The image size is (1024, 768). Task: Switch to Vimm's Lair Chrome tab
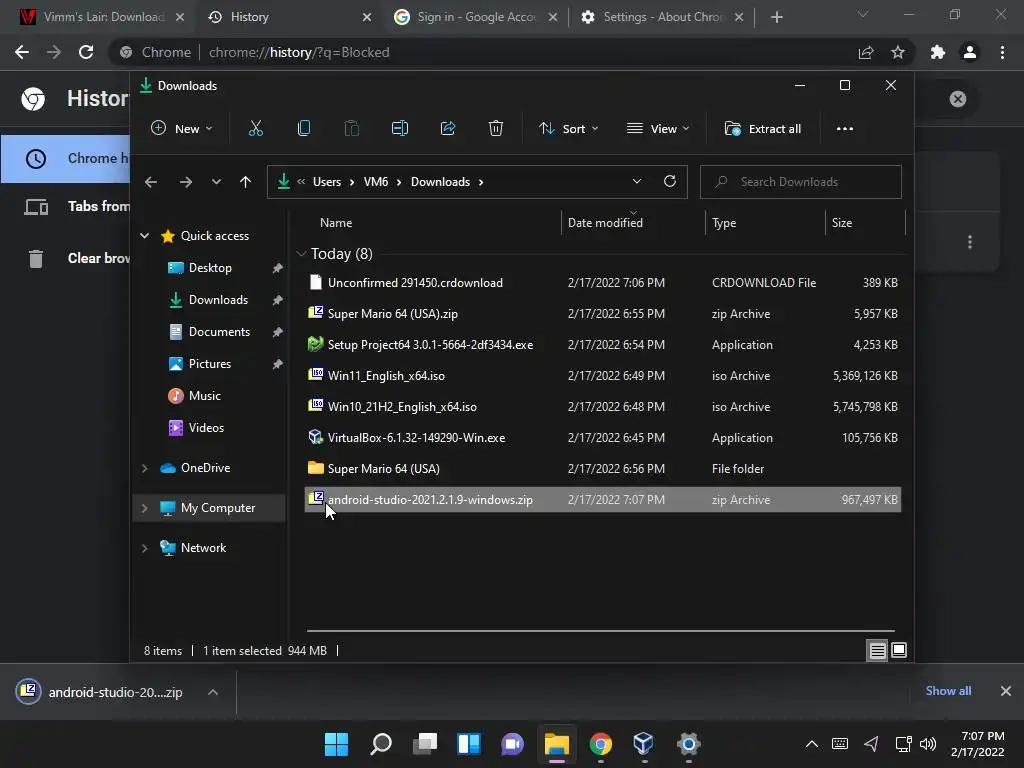pyautogui.click(x=103, y=17)
